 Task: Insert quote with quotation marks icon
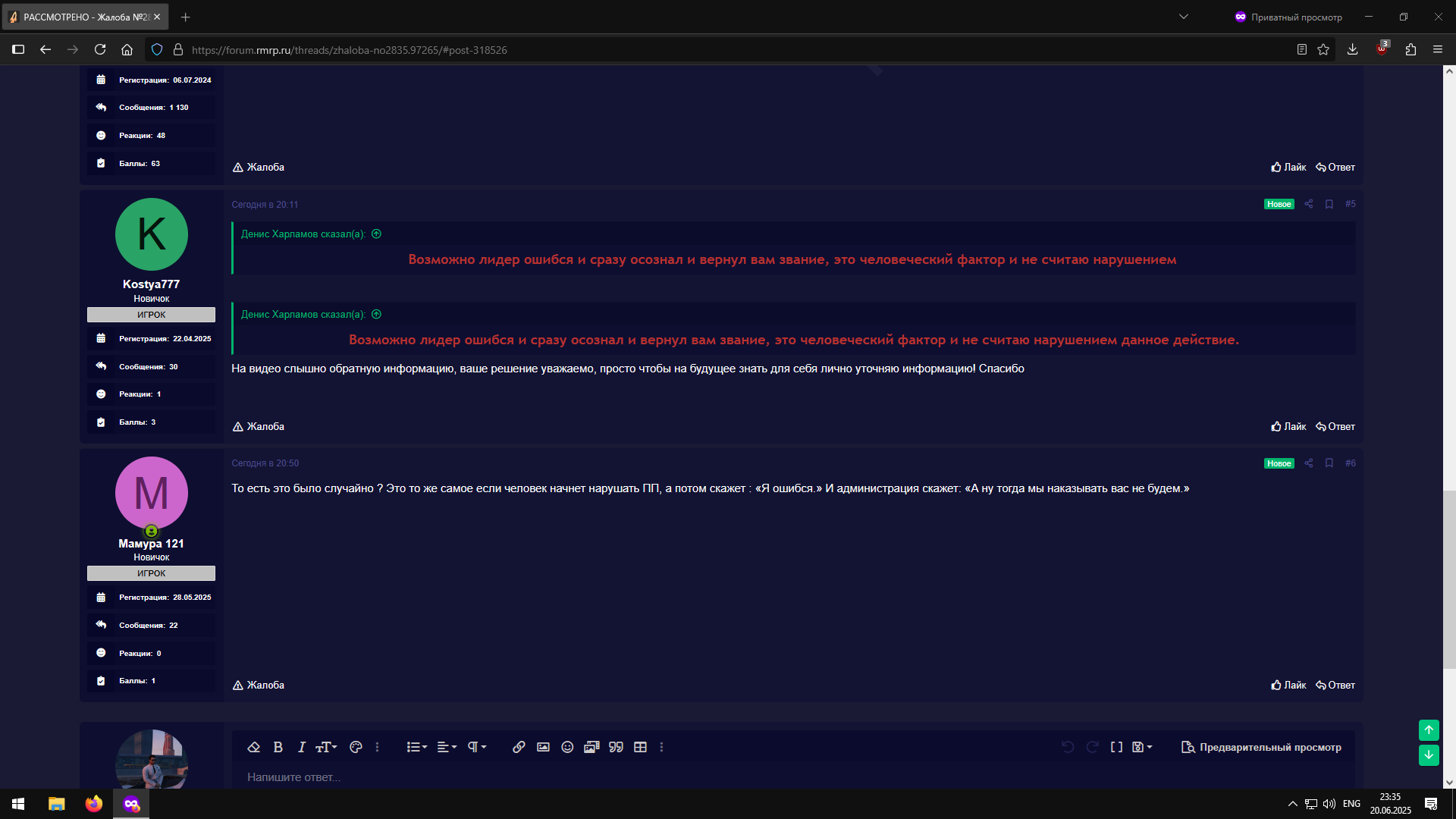tap(616, 747)
